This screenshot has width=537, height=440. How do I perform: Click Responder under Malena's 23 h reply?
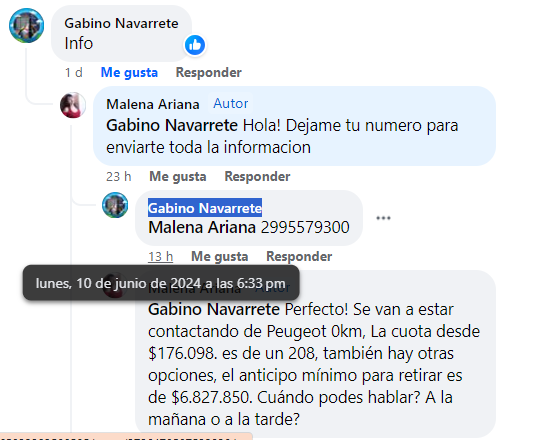tap(257, 177)
